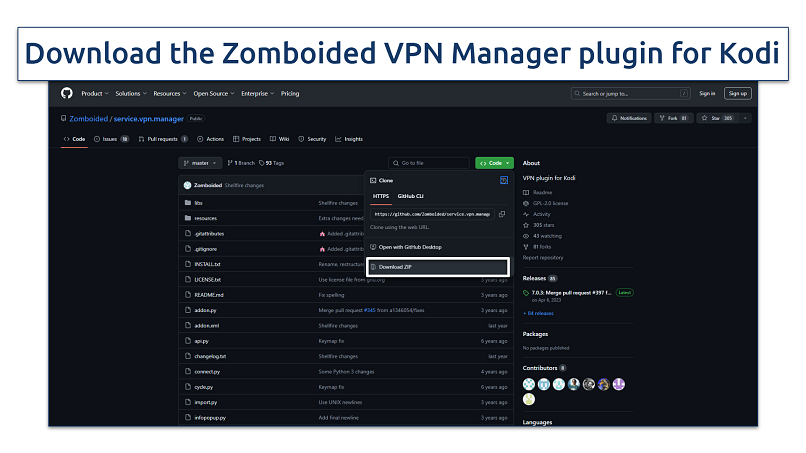Viewport: 806px width, 453px height.
Task: Open the clone help icon
Action: [504, 180]
